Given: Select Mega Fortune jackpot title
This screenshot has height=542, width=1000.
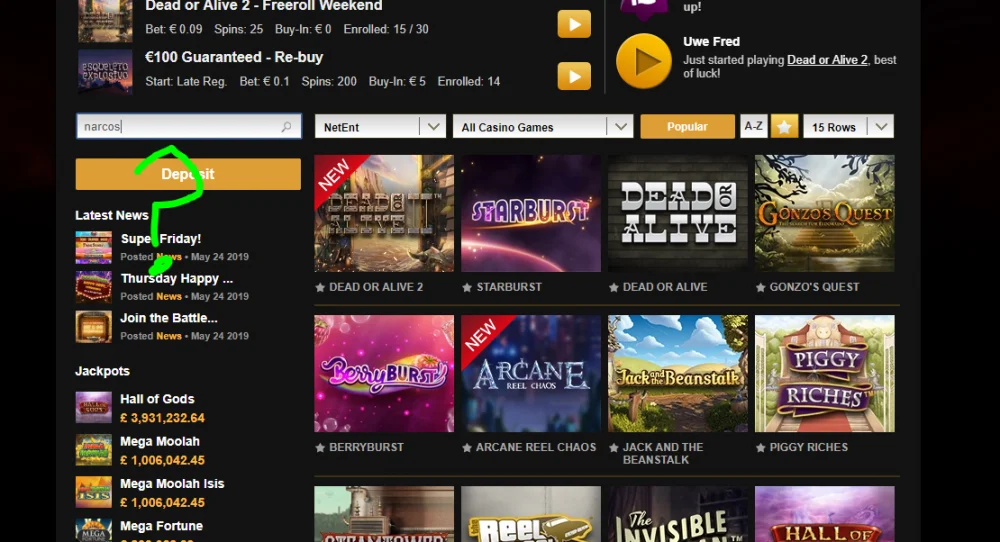Looking at the screenshot, I should (x=161, y=526).
